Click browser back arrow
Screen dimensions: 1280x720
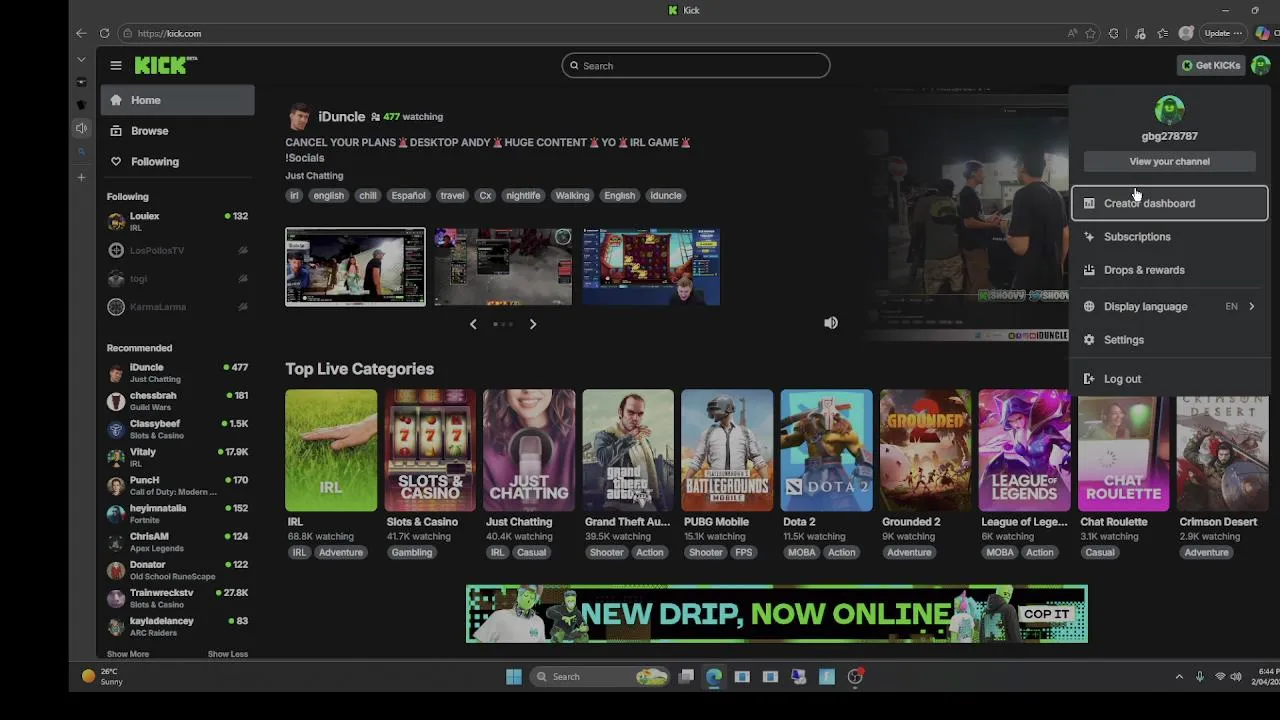coord(81,33)
